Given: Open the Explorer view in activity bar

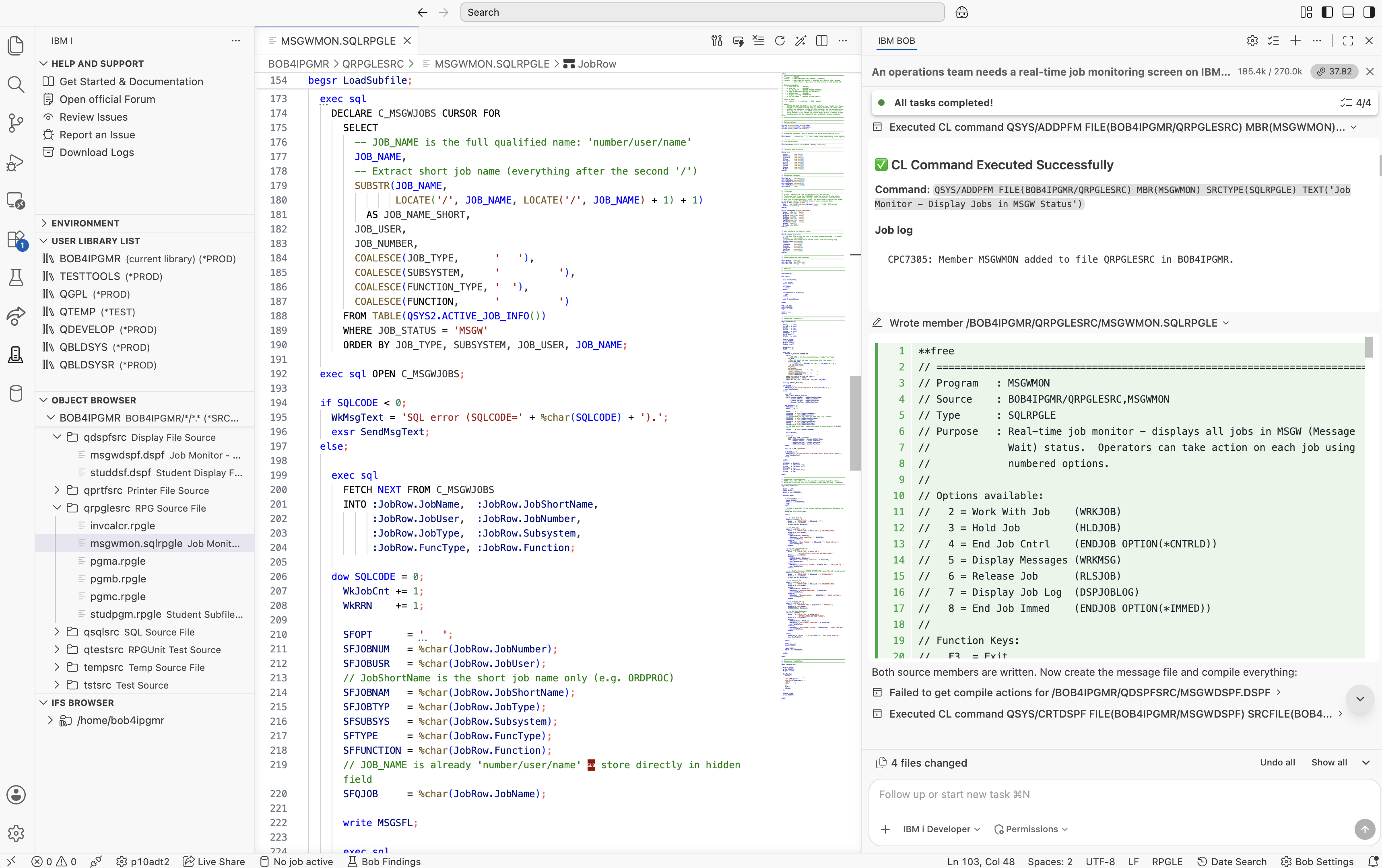Looking at the screenshot, I should pos(16,45).
